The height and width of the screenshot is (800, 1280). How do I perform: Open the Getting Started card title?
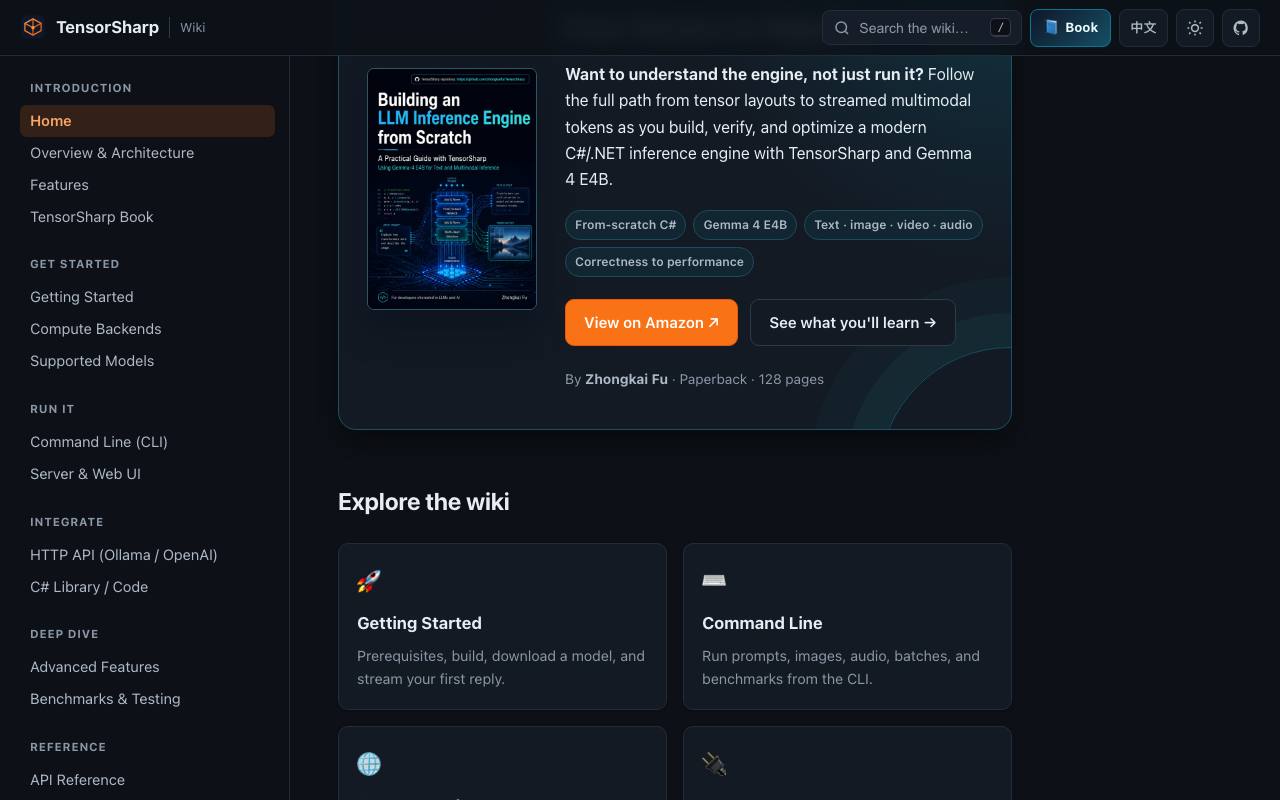(x=419, y=623)
